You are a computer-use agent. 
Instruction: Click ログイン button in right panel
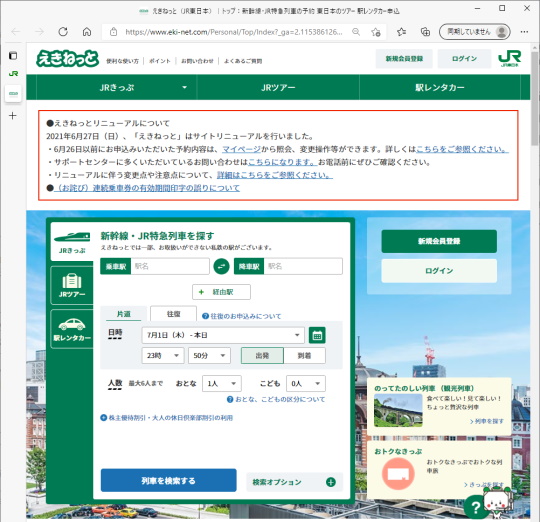click(x=439, y=271)
